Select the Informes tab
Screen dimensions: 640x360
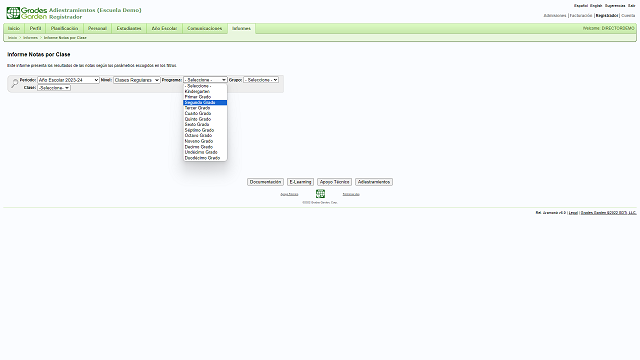tap(241, 29)
